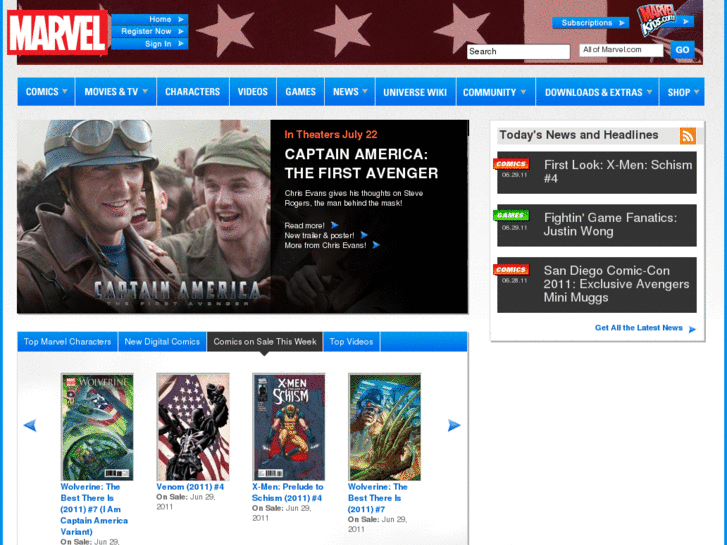Image resolution: width=727 pixels, height=545 pixels.
Task: Open Get All the Latest News link
Action: (x=638, y=328)
